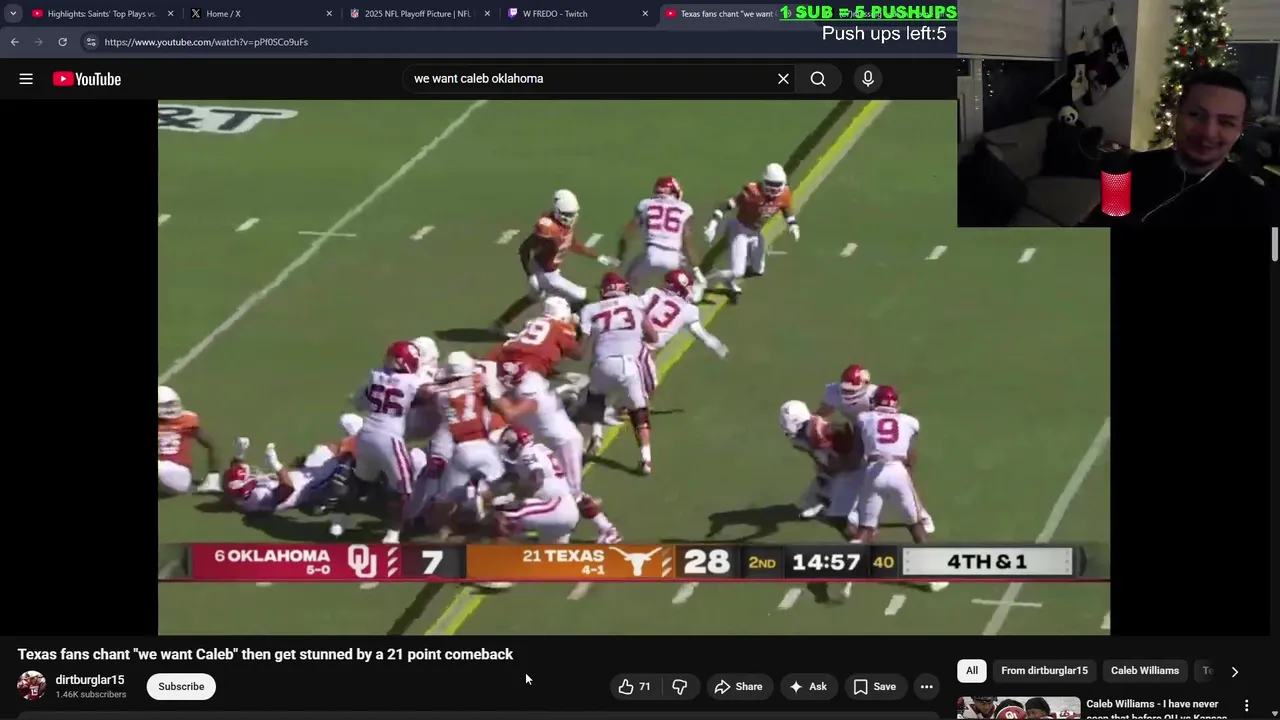Screen dimensions: 1280x720
Task: Open options for Caleb Williams suggested video
Action: [x=1246, y=706]
